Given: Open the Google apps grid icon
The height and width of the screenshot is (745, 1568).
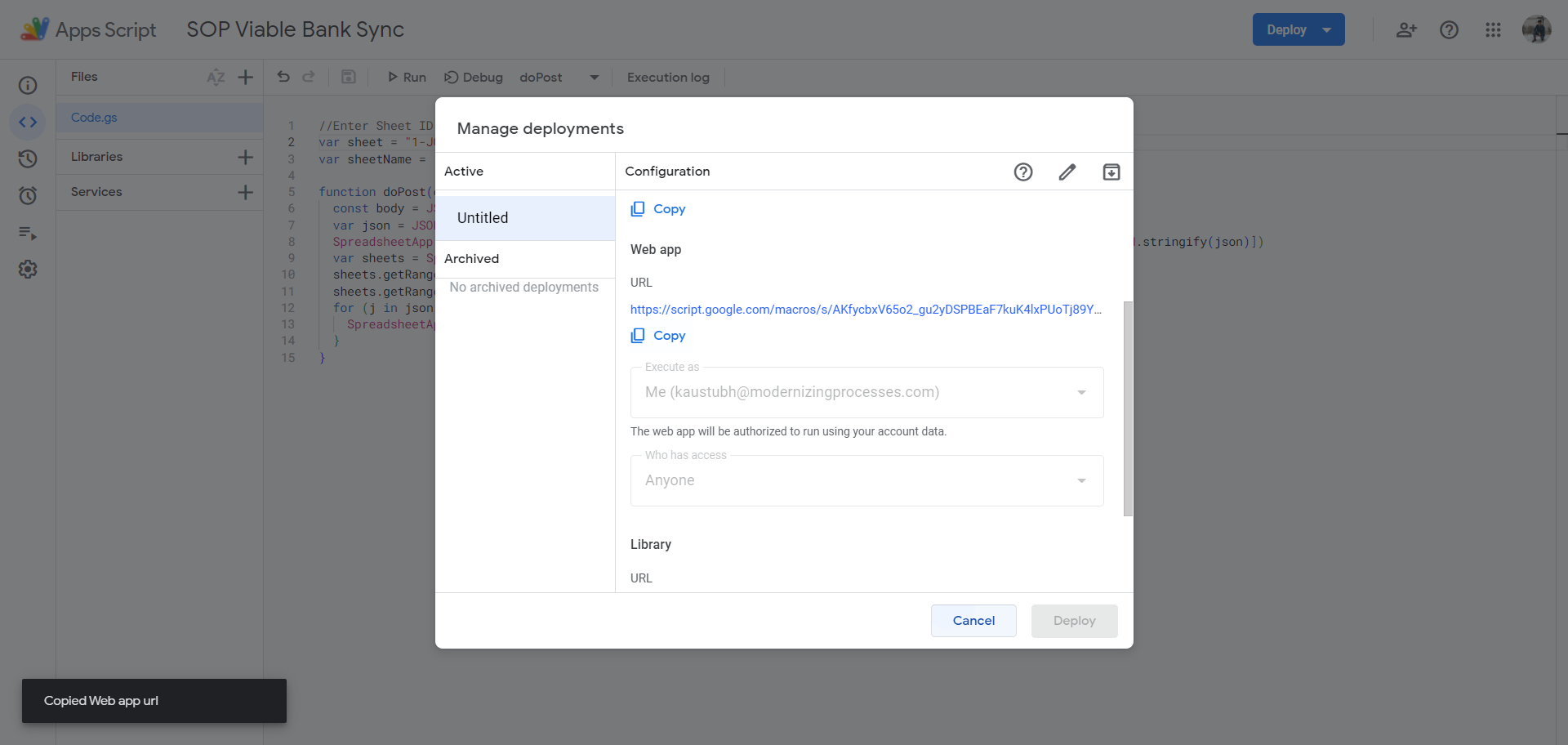Looking at the screenshot, I should tap(1493, 30).
